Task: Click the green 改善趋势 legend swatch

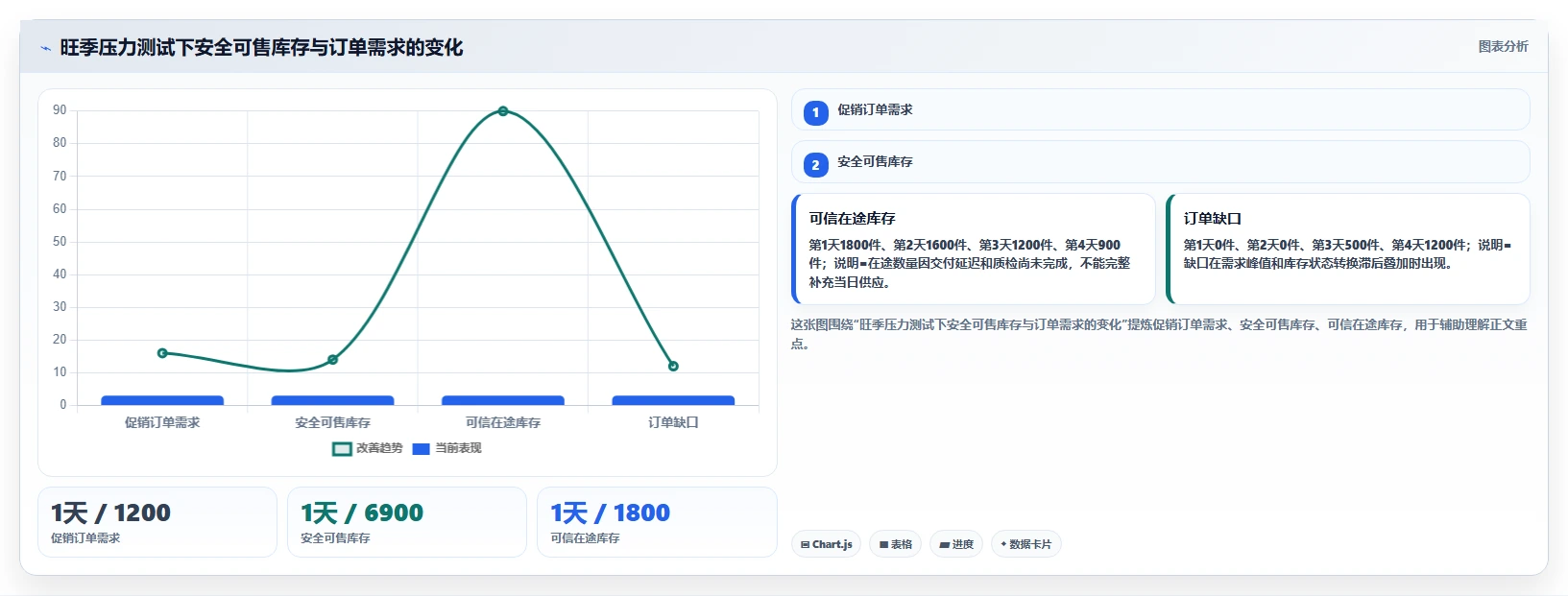Action: coord(342,449)
